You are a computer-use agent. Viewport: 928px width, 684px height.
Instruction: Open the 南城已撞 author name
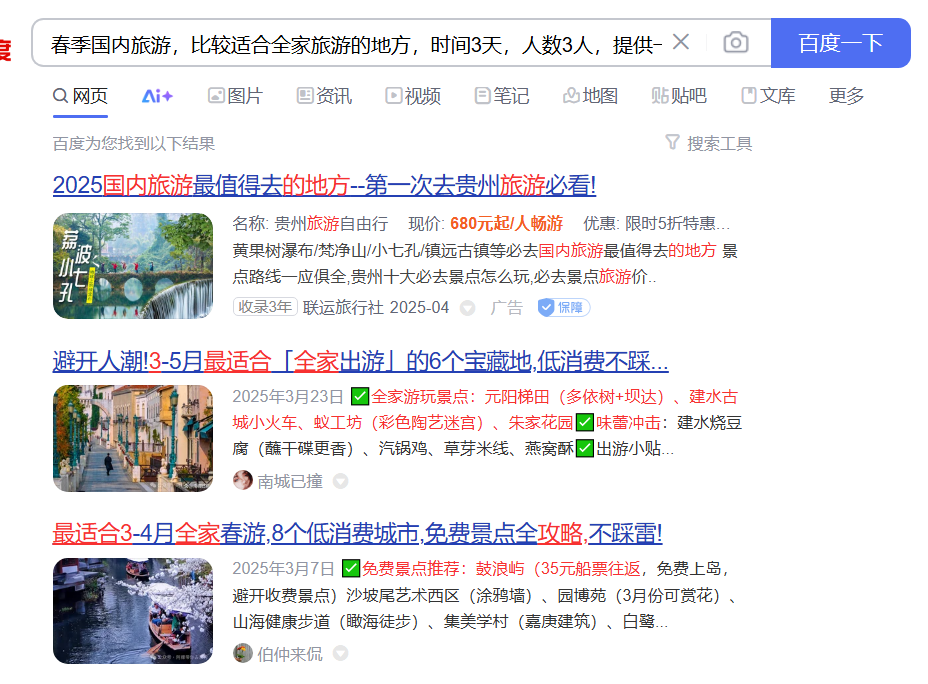coord(290,481)
